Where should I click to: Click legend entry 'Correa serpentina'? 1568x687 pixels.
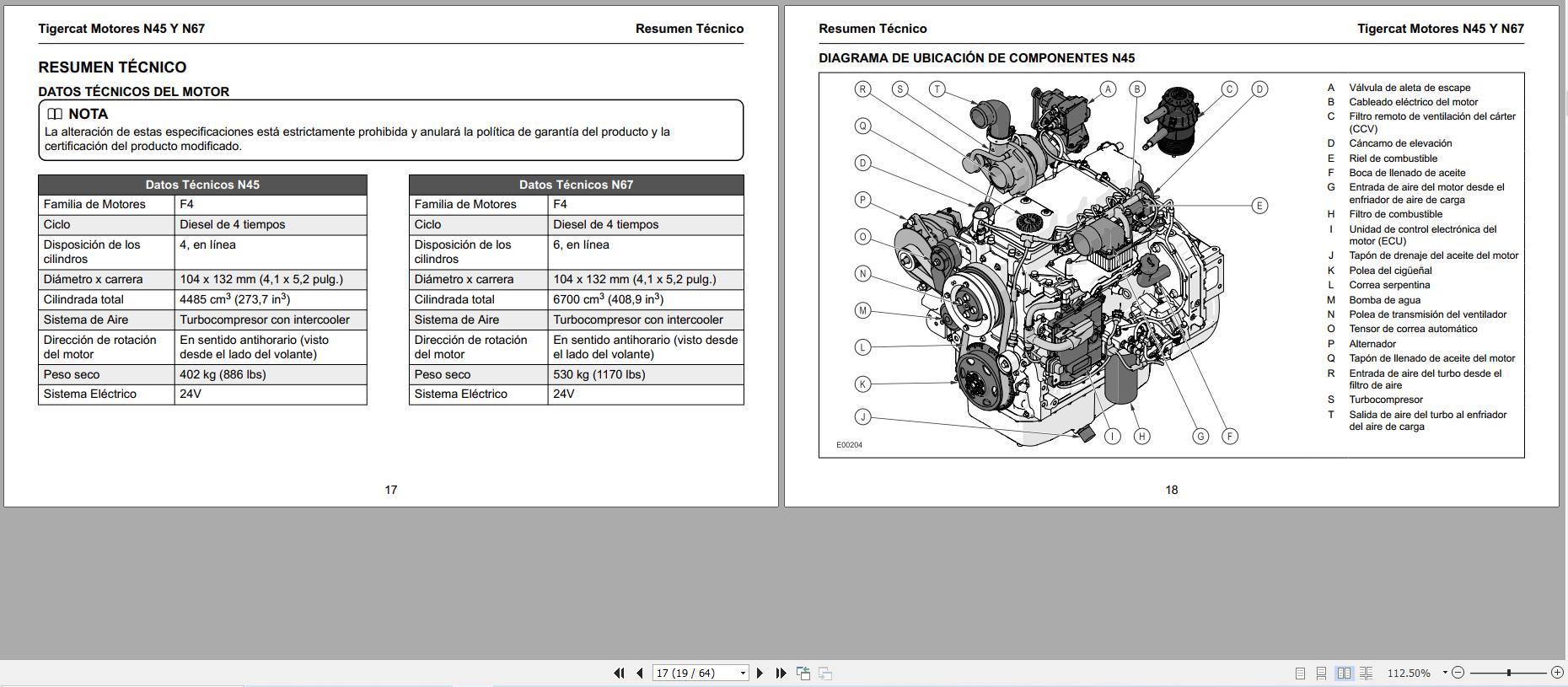(x=1388, y=285)
